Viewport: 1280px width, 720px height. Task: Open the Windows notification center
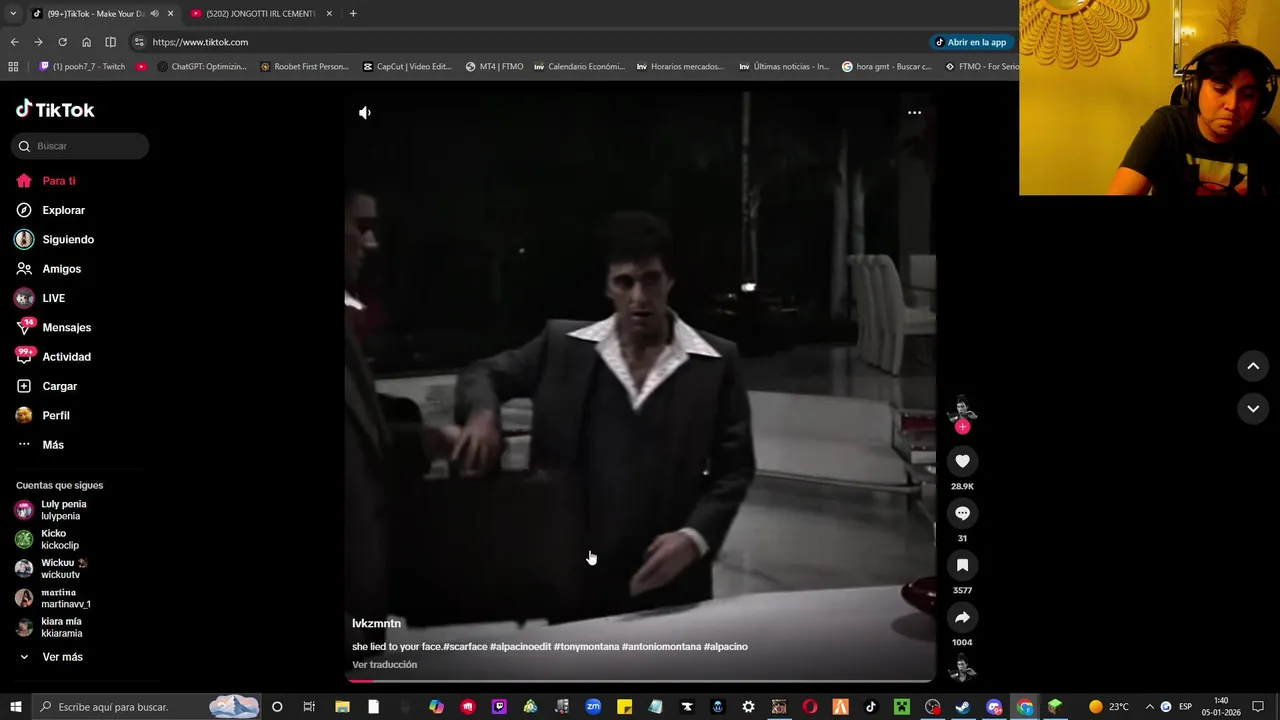pyautogui.click(x=1258, y=707)
